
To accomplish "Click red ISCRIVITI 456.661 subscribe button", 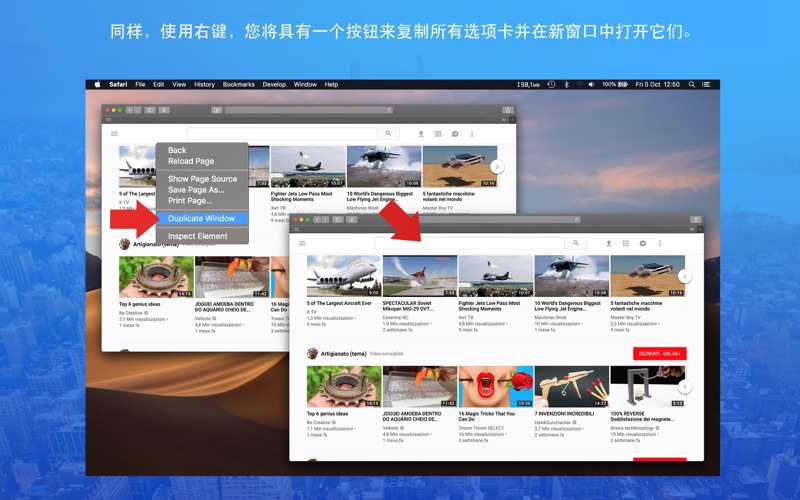I will [660, 354].
